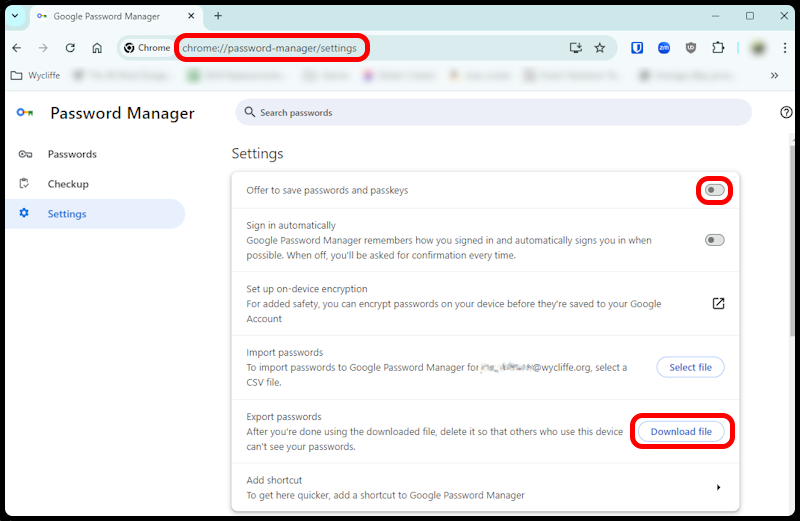The image size is (800, 521).
Task: Click the install app icon in address bar
Action: (576, 48)
